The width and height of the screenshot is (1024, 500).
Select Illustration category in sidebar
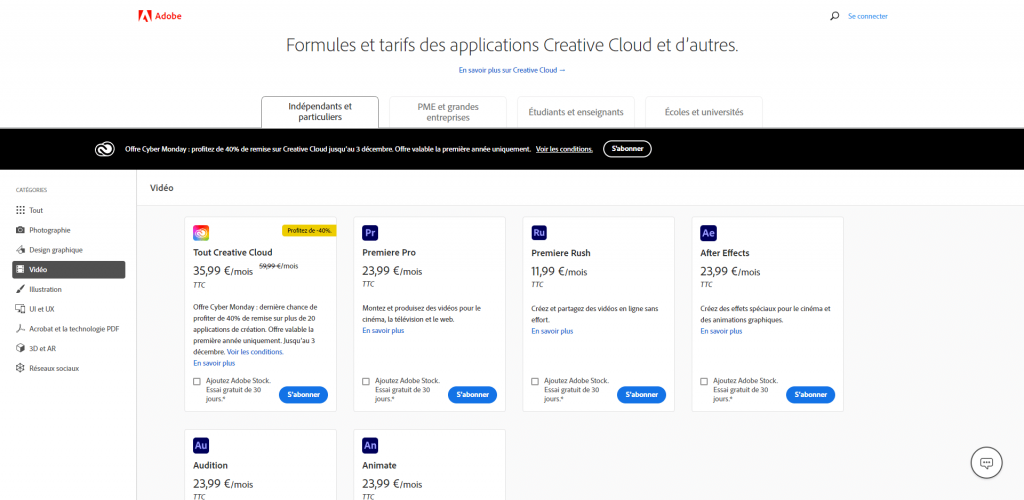tap(45, 289)
